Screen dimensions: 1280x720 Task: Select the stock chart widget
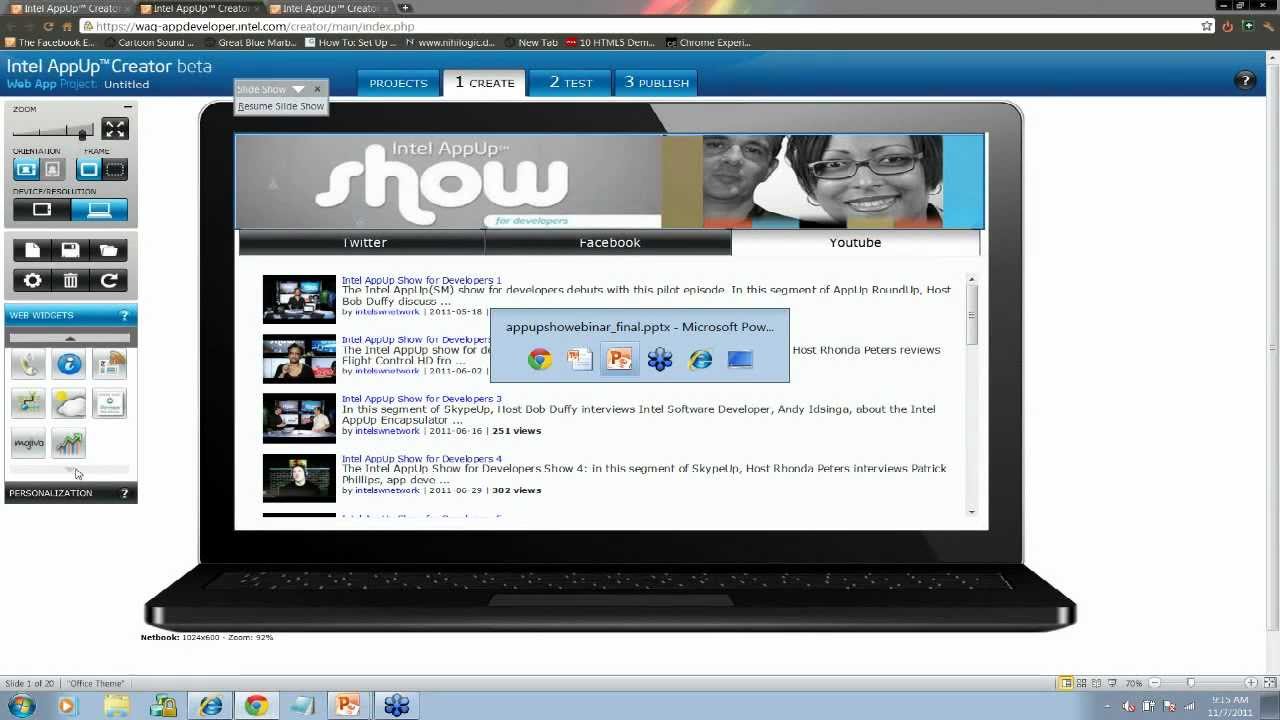[x=69, y=442]
